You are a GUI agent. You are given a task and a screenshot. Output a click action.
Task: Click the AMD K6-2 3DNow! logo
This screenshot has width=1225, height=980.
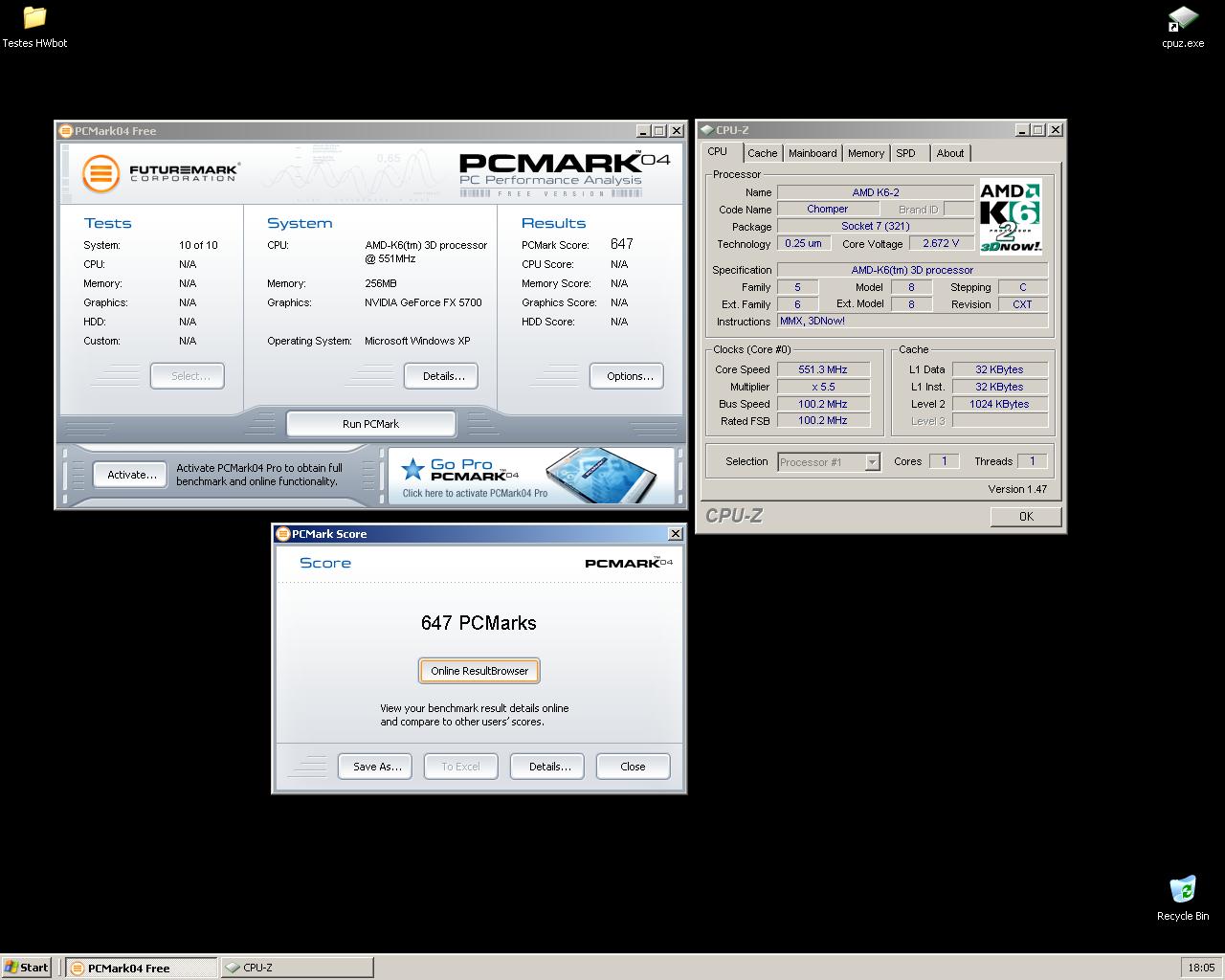point(1011,217)
